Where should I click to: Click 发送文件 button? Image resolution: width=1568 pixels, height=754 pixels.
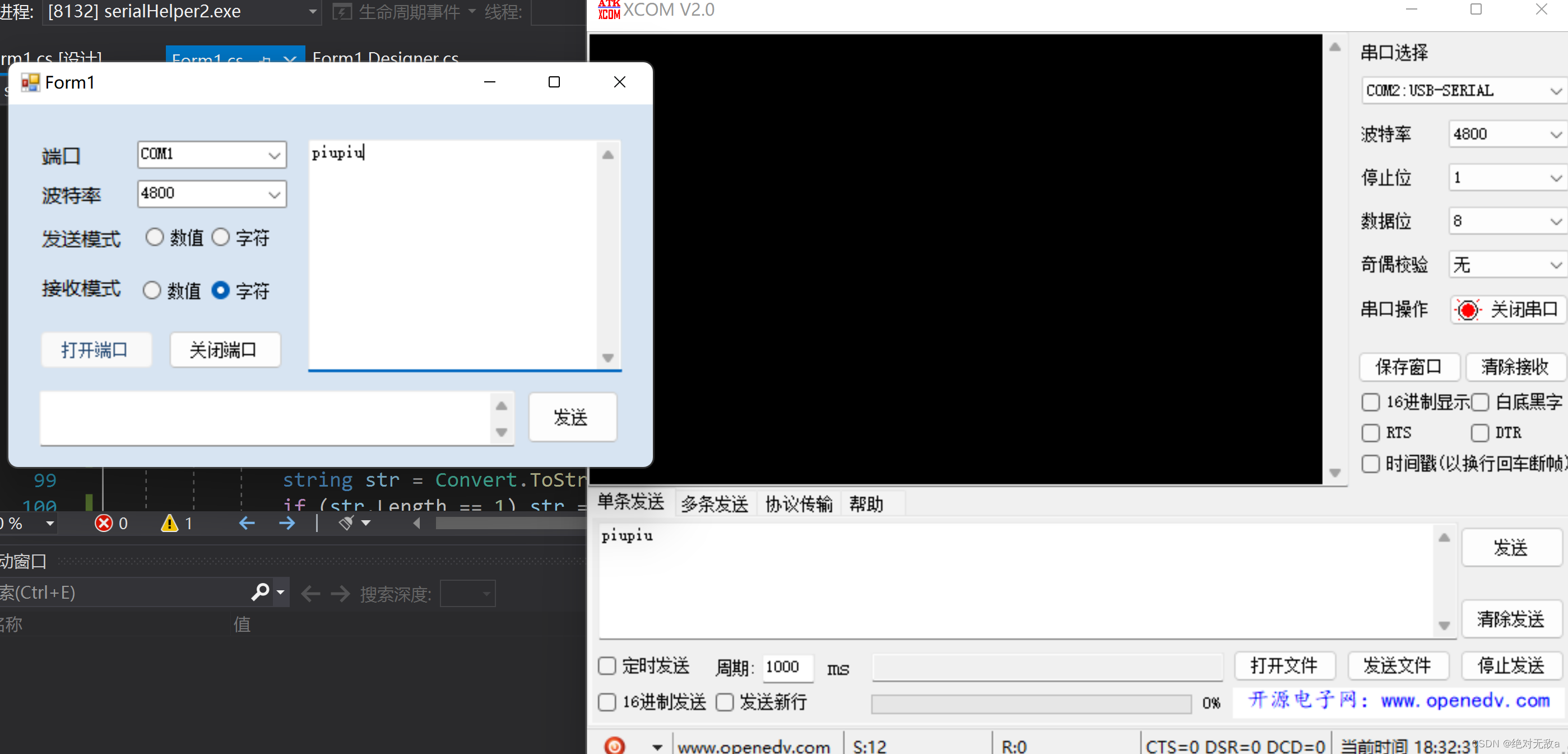click(x=1398, y=665)
